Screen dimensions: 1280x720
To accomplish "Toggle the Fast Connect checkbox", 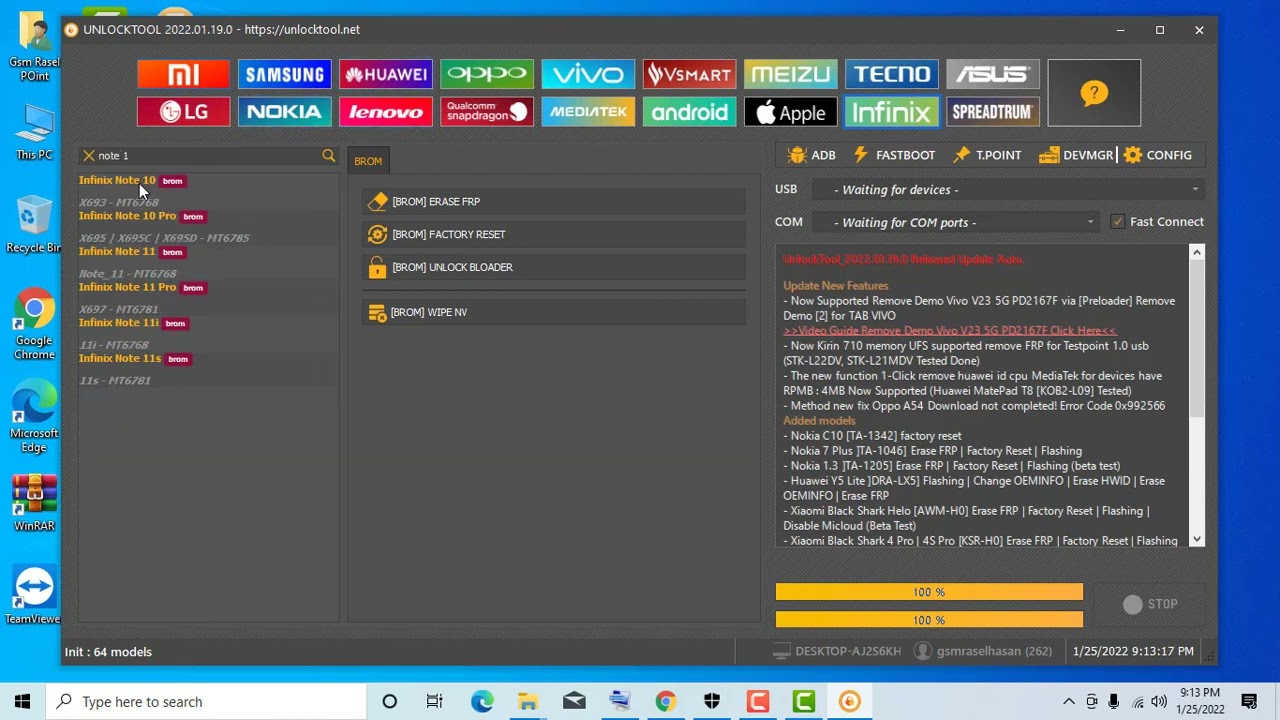I will click(x=1117, y=222).
